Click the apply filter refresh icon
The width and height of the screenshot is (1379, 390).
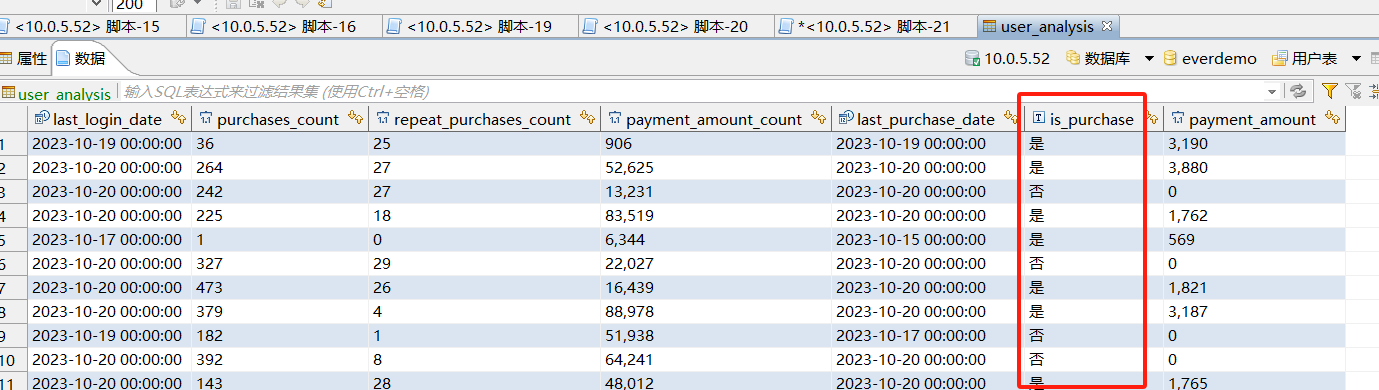click(x=1297, y=92)
